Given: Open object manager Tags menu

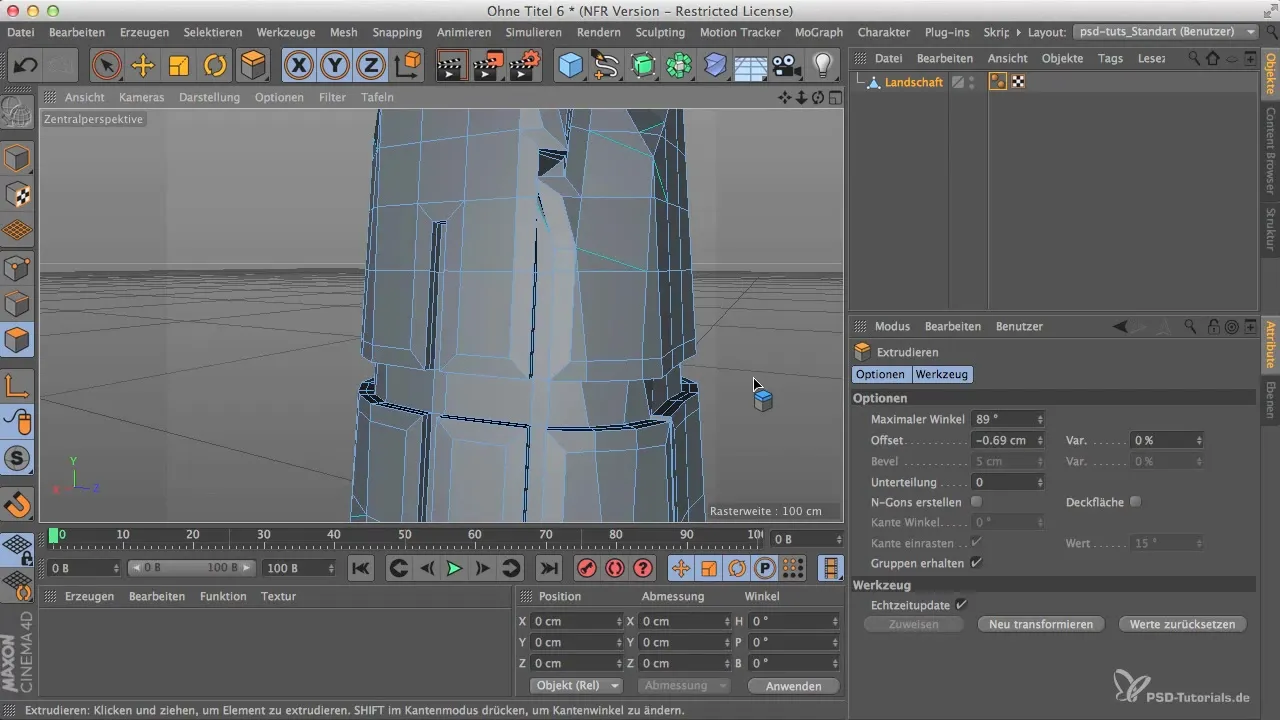Looking at the screenshot, I should point(1110,58).
